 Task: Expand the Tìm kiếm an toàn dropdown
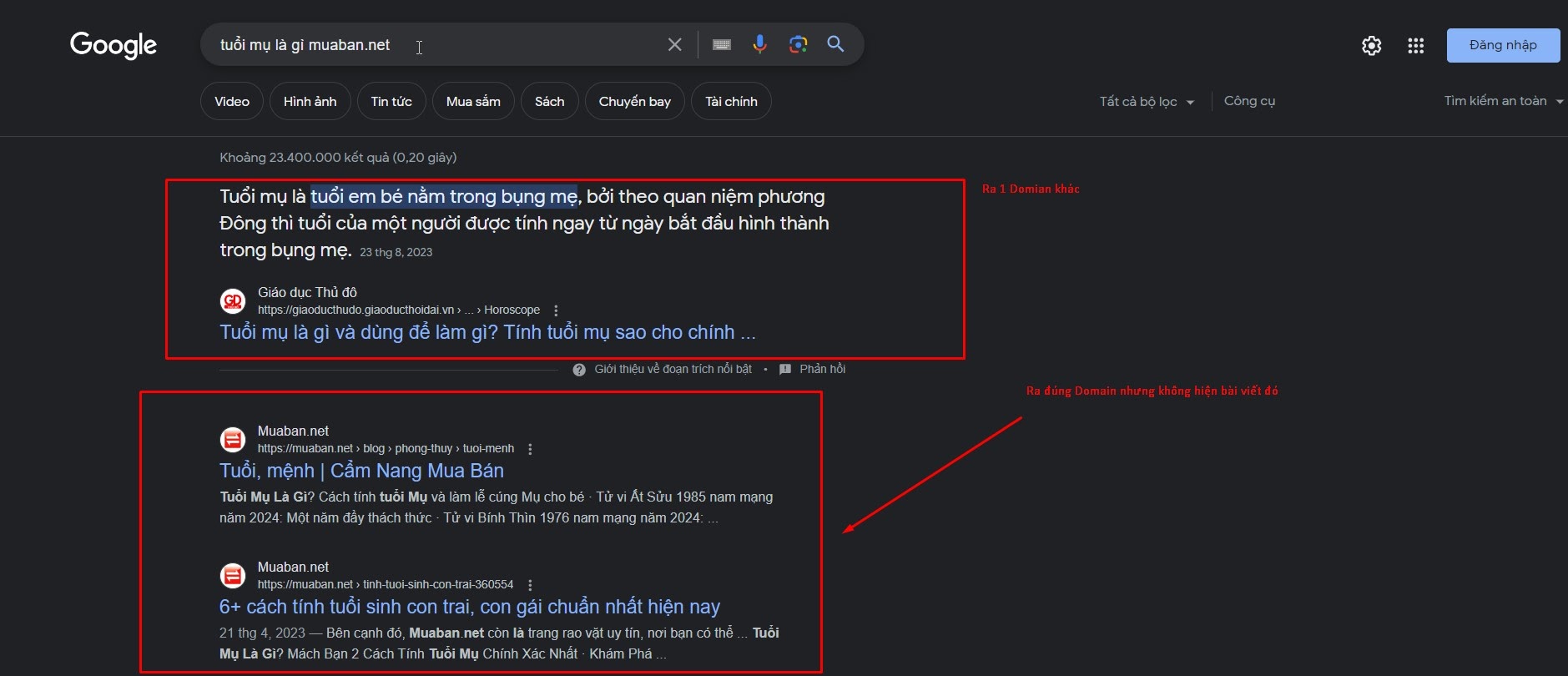pyautogui.click(x=1504, y=101)
